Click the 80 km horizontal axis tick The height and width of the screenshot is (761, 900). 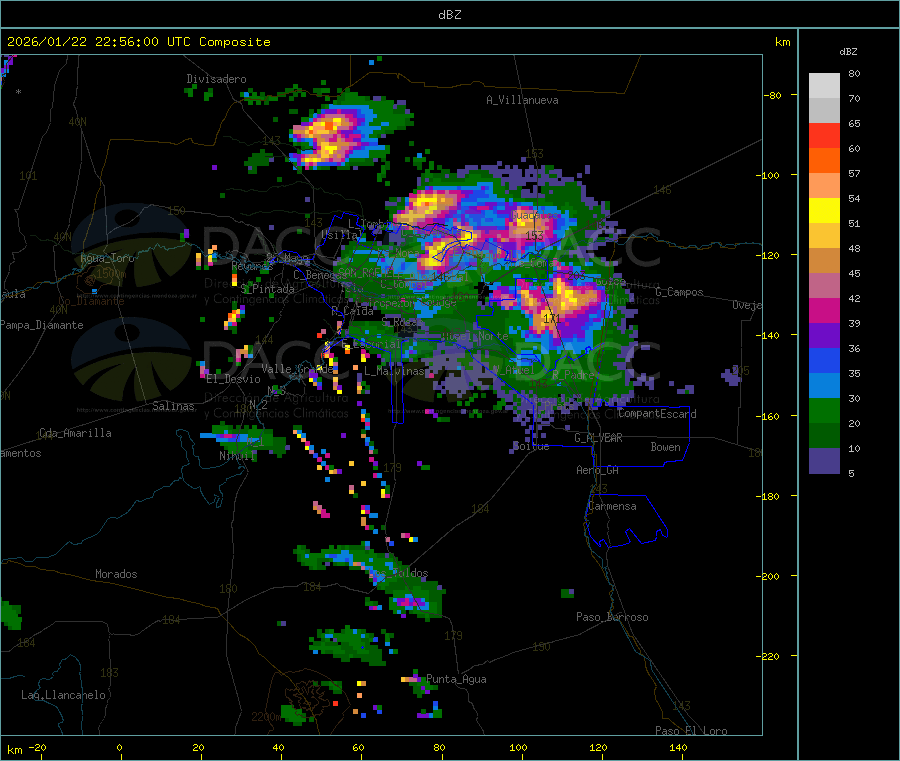click(x=439, y=747)
